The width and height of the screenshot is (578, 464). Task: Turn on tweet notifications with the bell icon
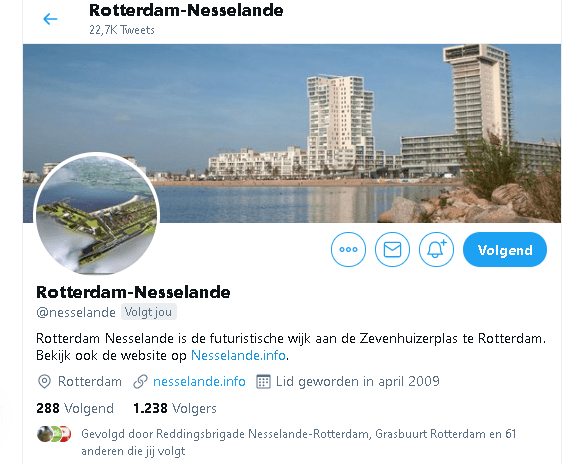436,250
